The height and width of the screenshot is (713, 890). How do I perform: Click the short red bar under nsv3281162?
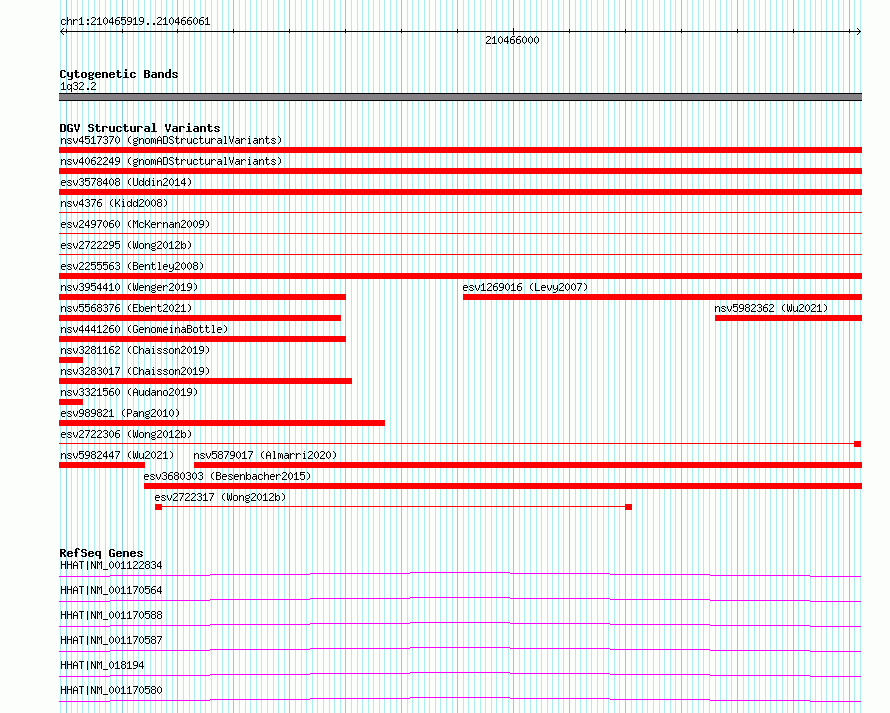click(71, 360)
